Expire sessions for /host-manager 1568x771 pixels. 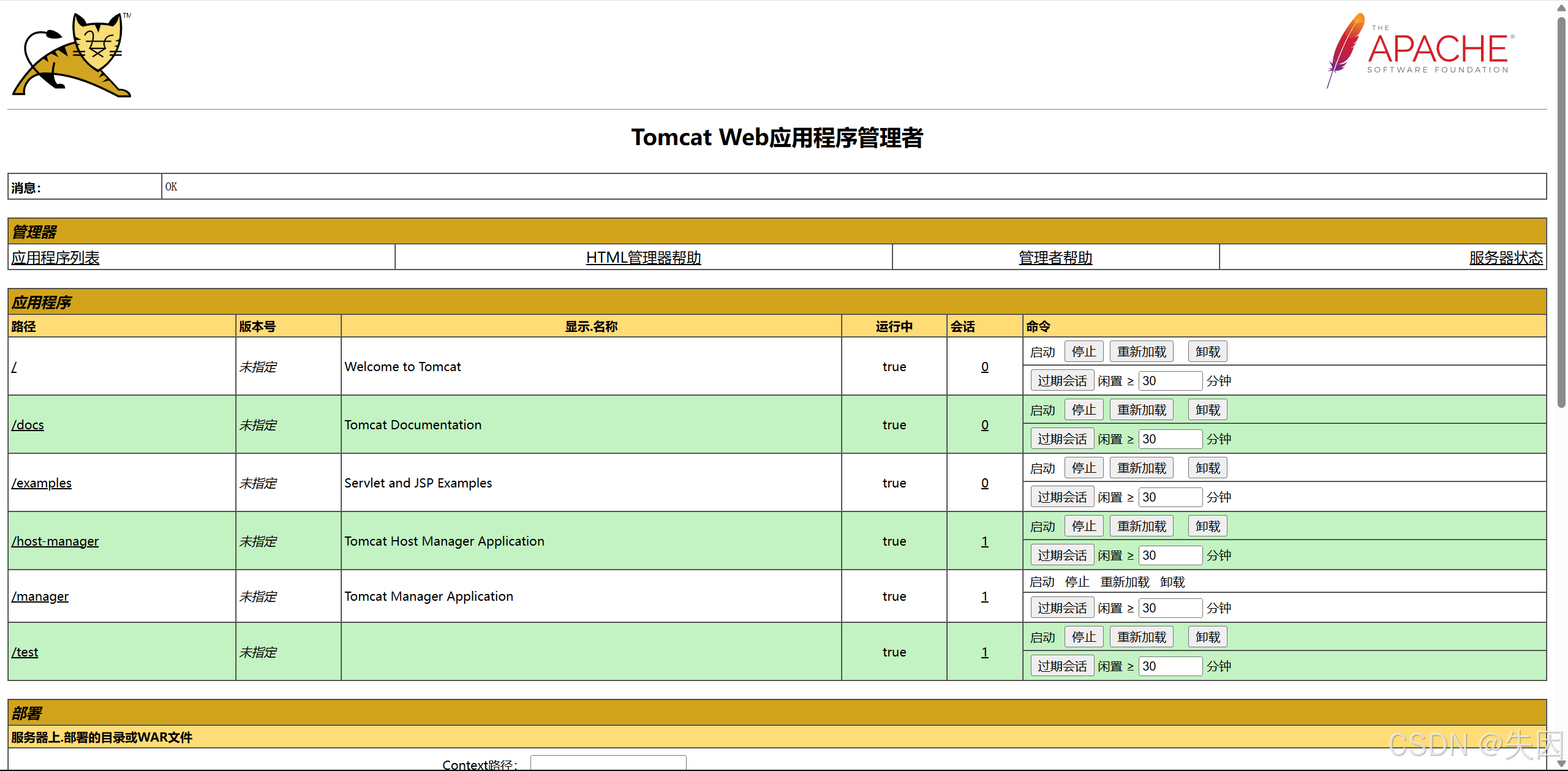click(1062, 555)
